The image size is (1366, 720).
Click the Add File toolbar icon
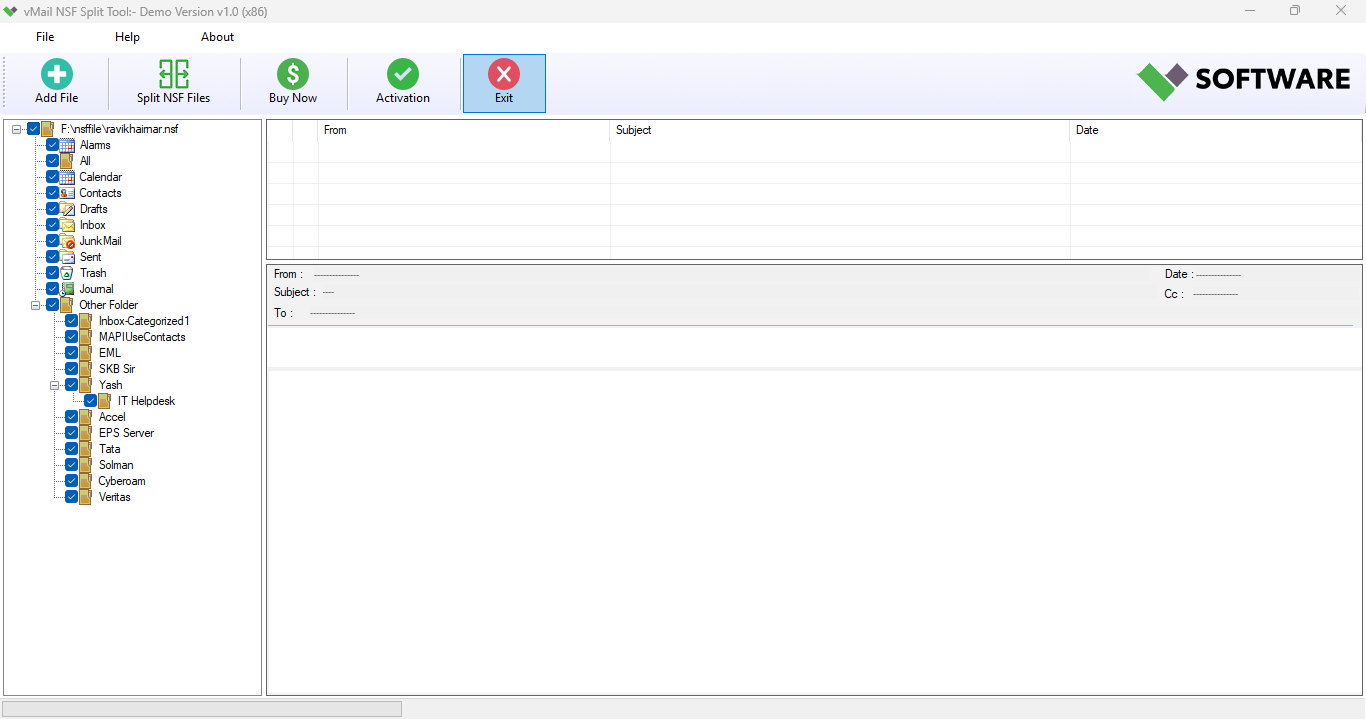coord(57,74)
